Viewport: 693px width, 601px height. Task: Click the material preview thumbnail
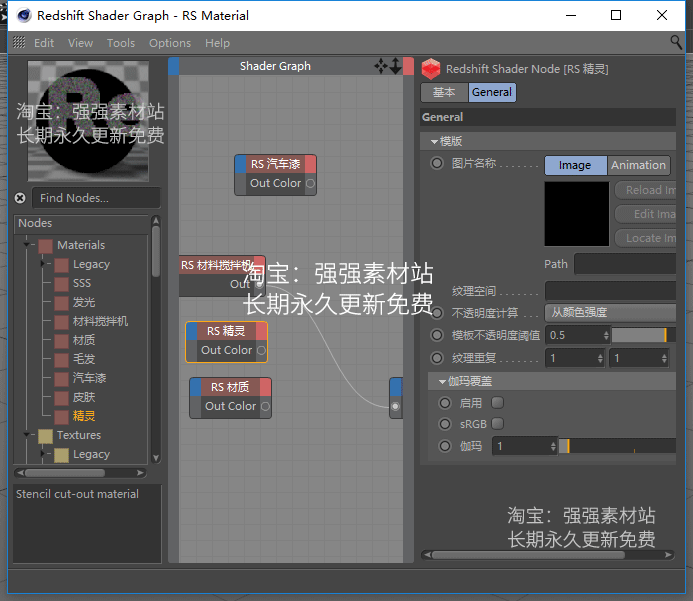tap(88, 121)
